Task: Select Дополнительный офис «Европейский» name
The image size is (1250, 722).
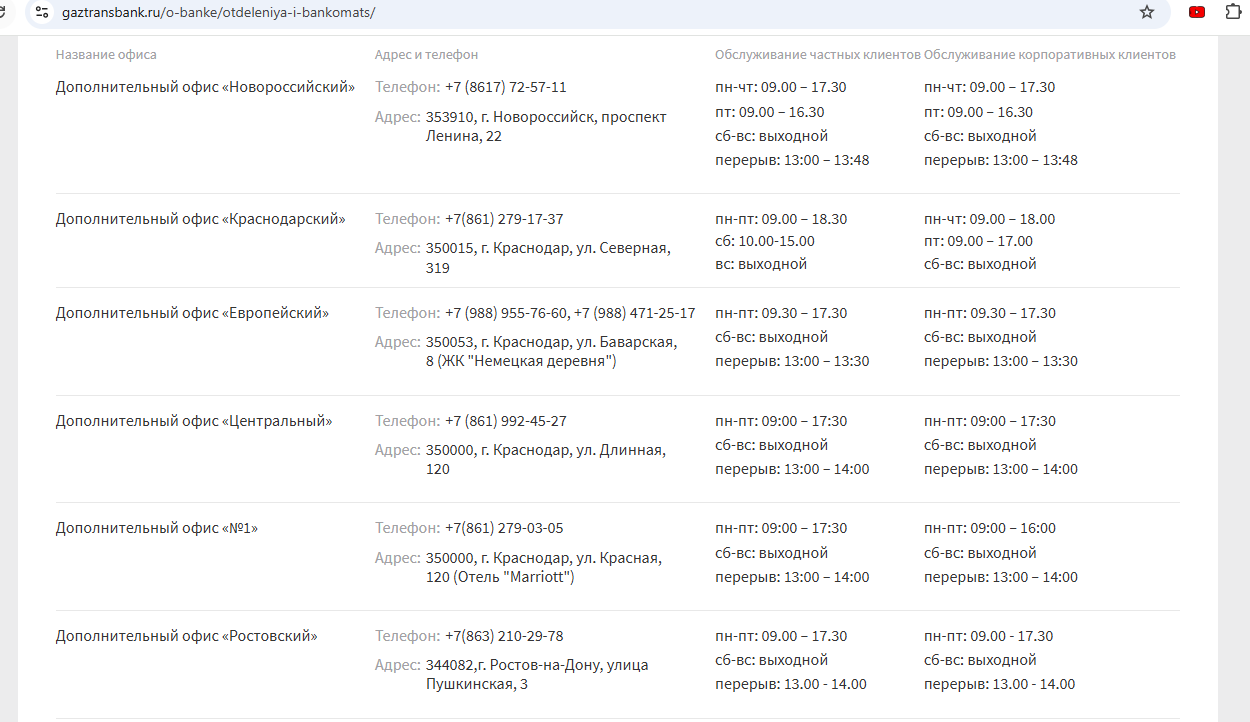Action: pyautogui.click(x=192, y=313)
